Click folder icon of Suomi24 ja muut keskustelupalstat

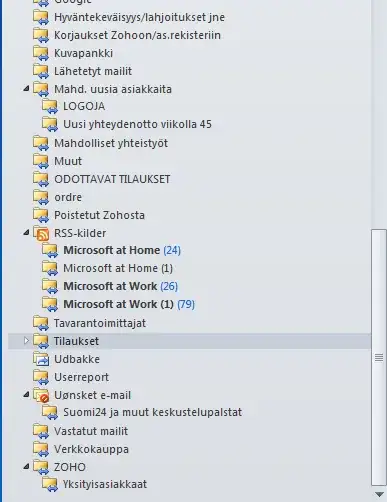point(50,412)
